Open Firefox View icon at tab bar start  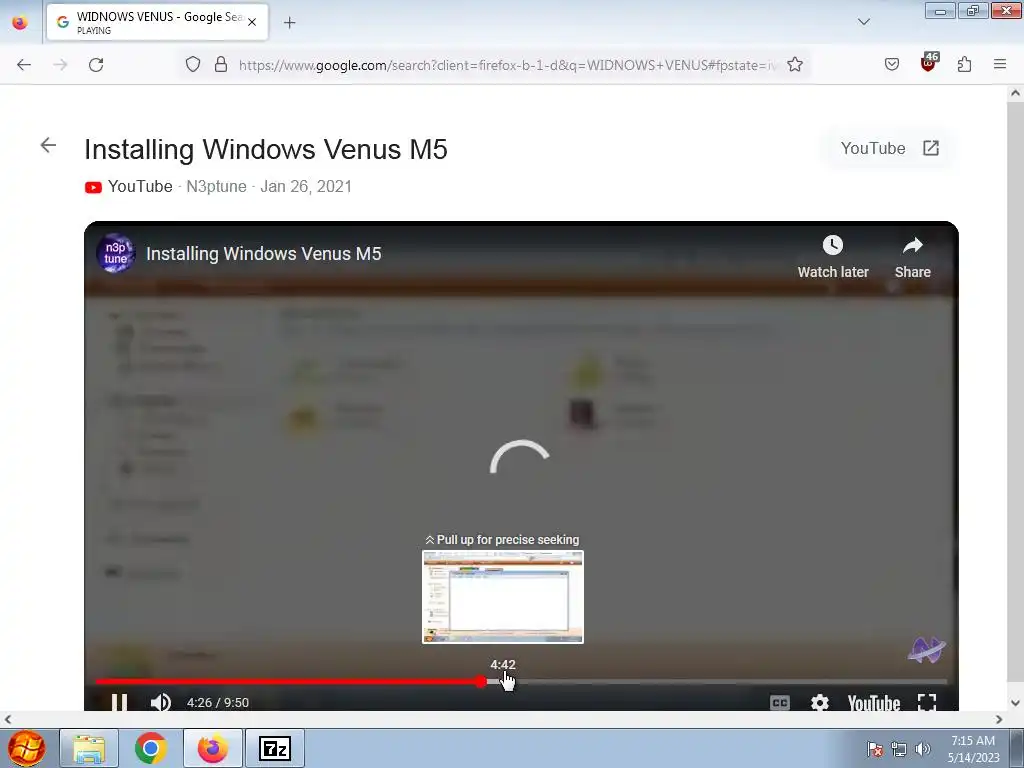20,22
